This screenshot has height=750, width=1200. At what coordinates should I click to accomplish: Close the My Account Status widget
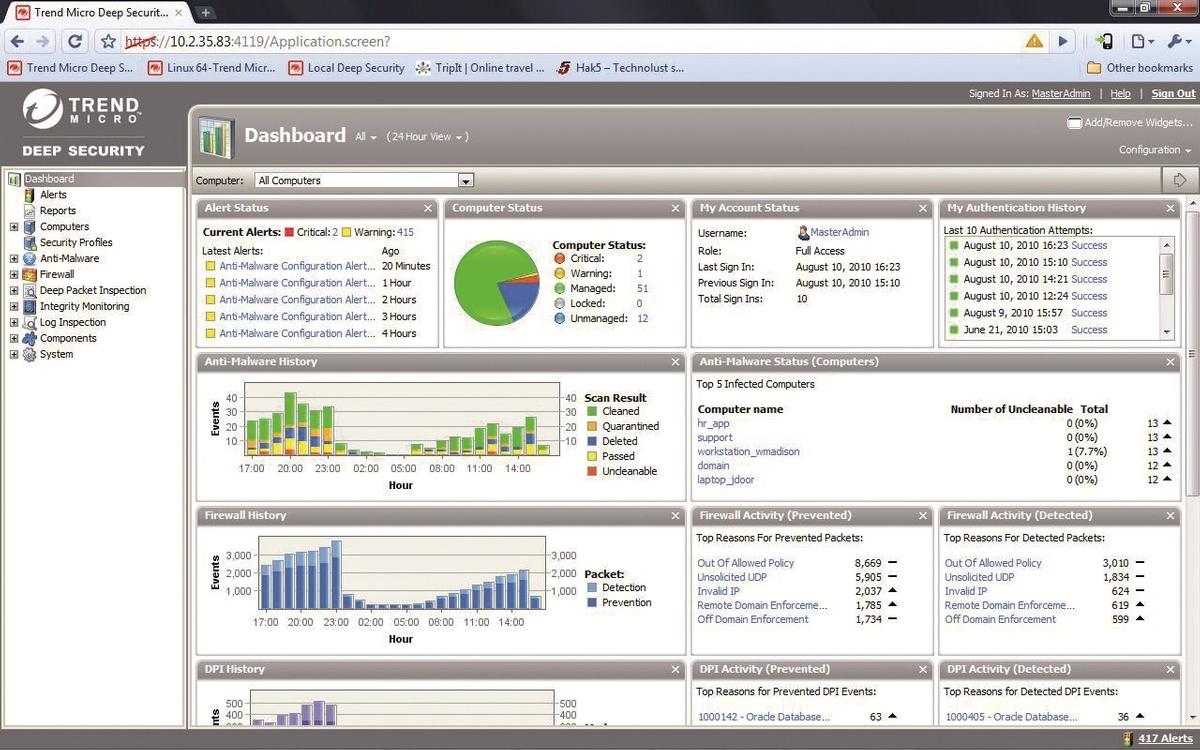923,208
